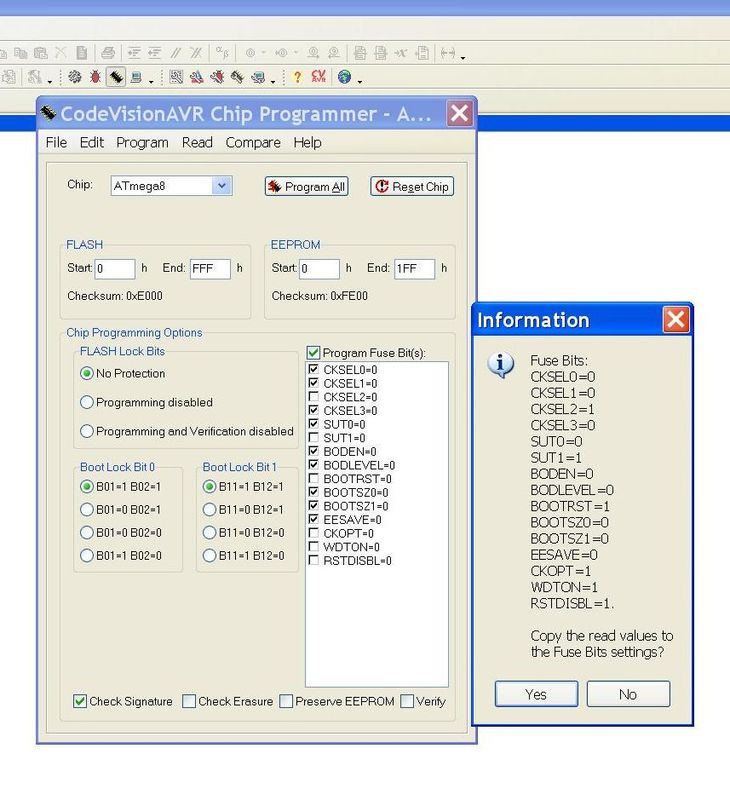
Task: Click the uncomment lines crossed-slash icon
Action: coord(196,53)
